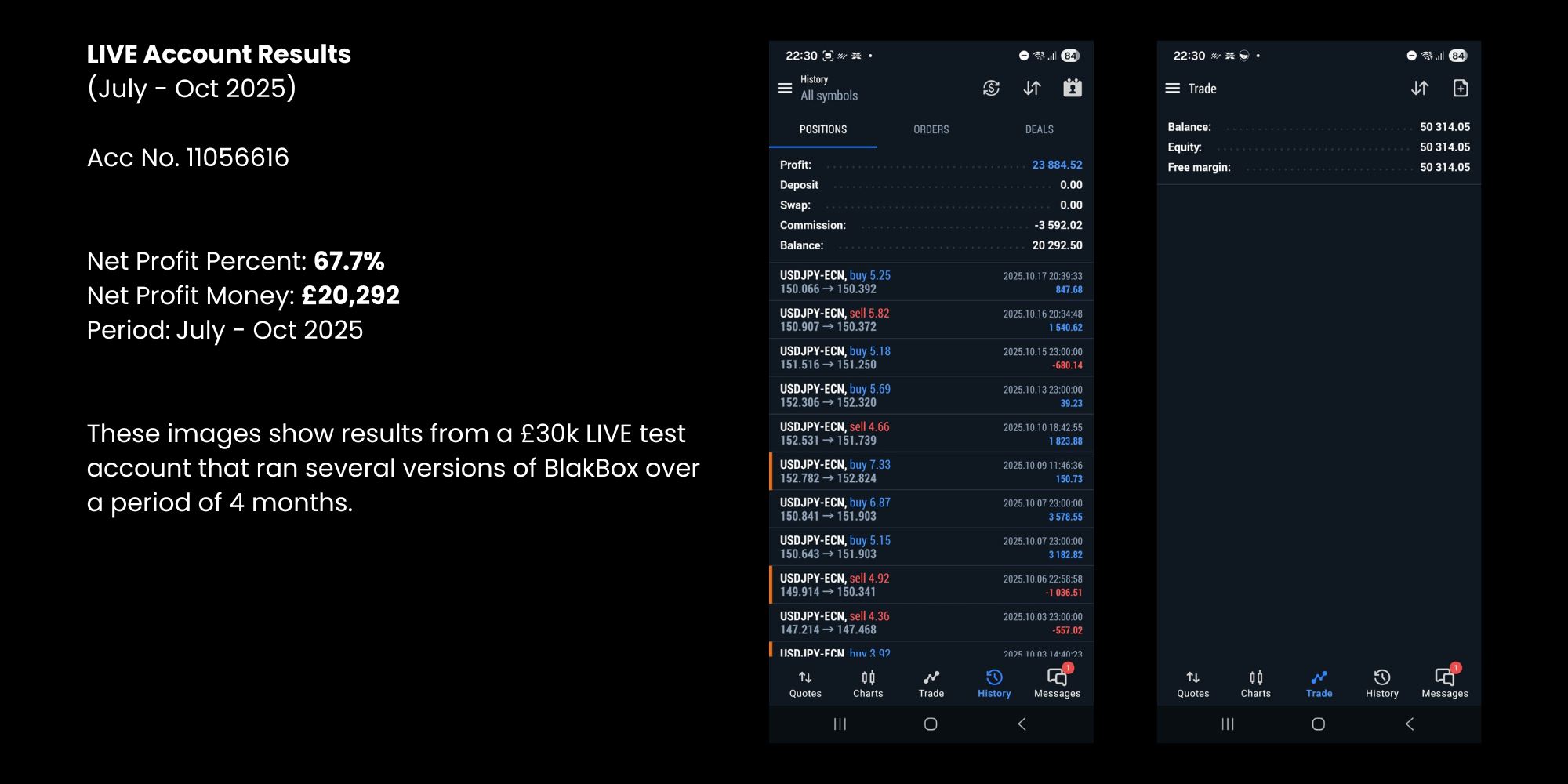The height and width of the screenshot is (784, 1568).
Task: Tap the currency sync icon in History
Action: [x=991, y=89]
